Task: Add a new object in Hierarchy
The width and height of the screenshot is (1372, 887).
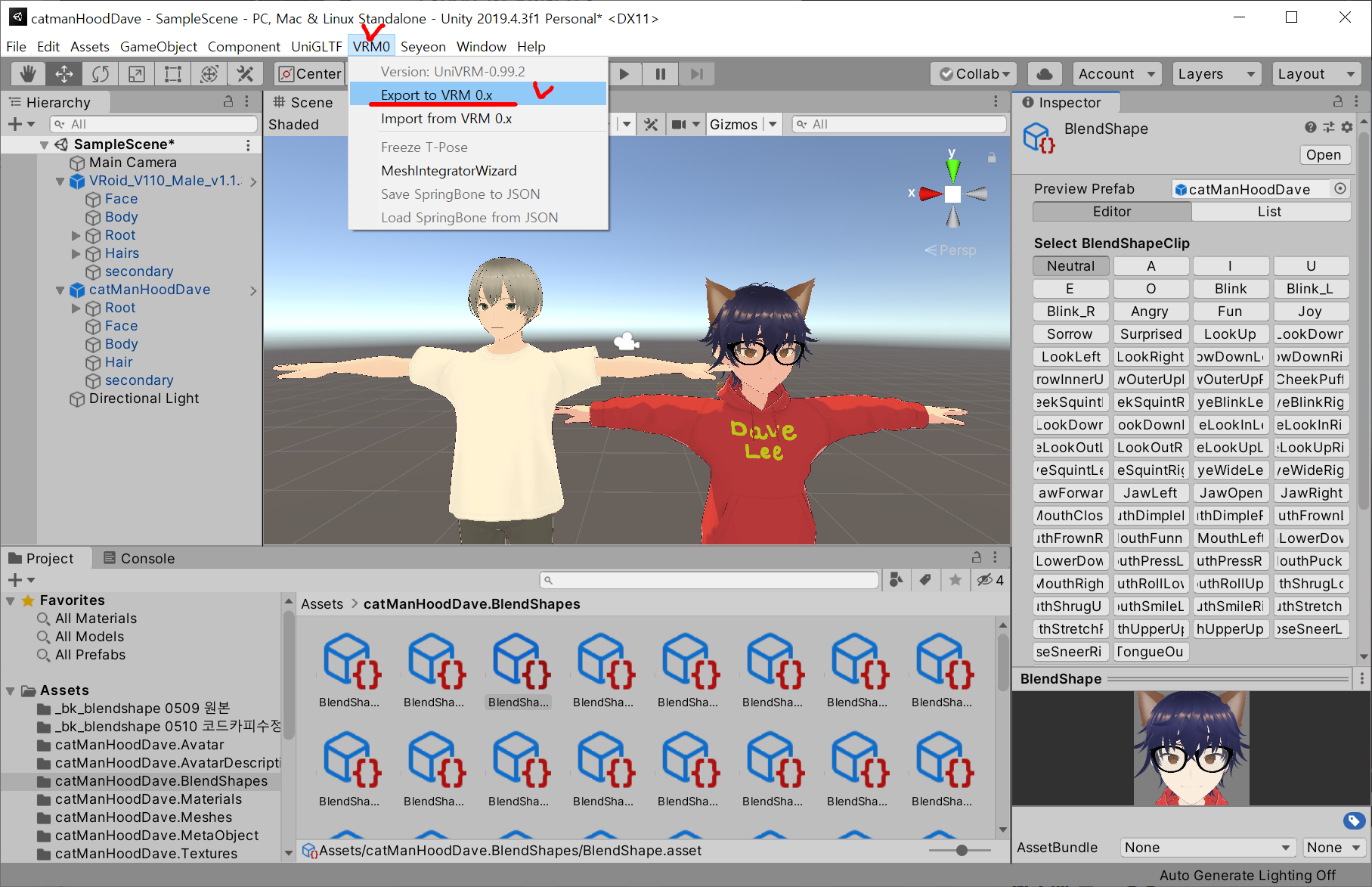Action: (20, 124)
